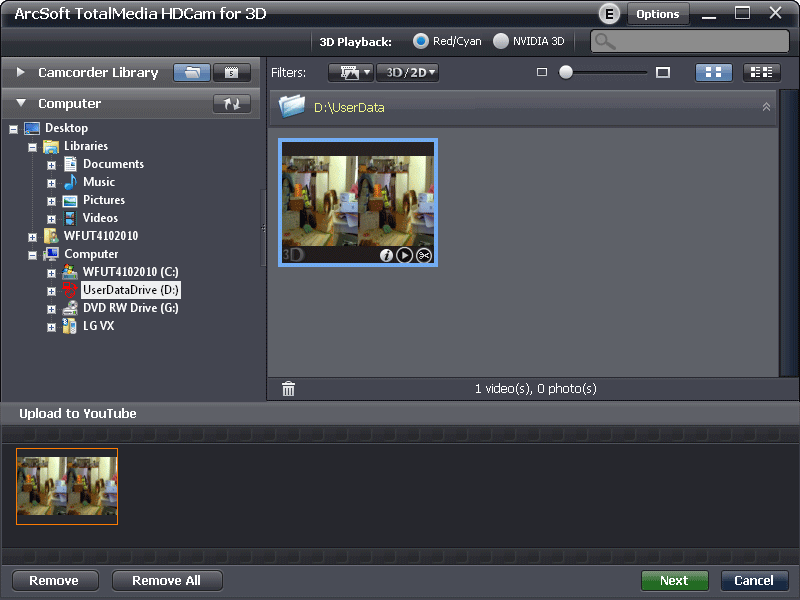The height and width of the screenshot is (600, 800).
Task: Select NVIDIA 3D playback
Action: (x=501, y=41)
